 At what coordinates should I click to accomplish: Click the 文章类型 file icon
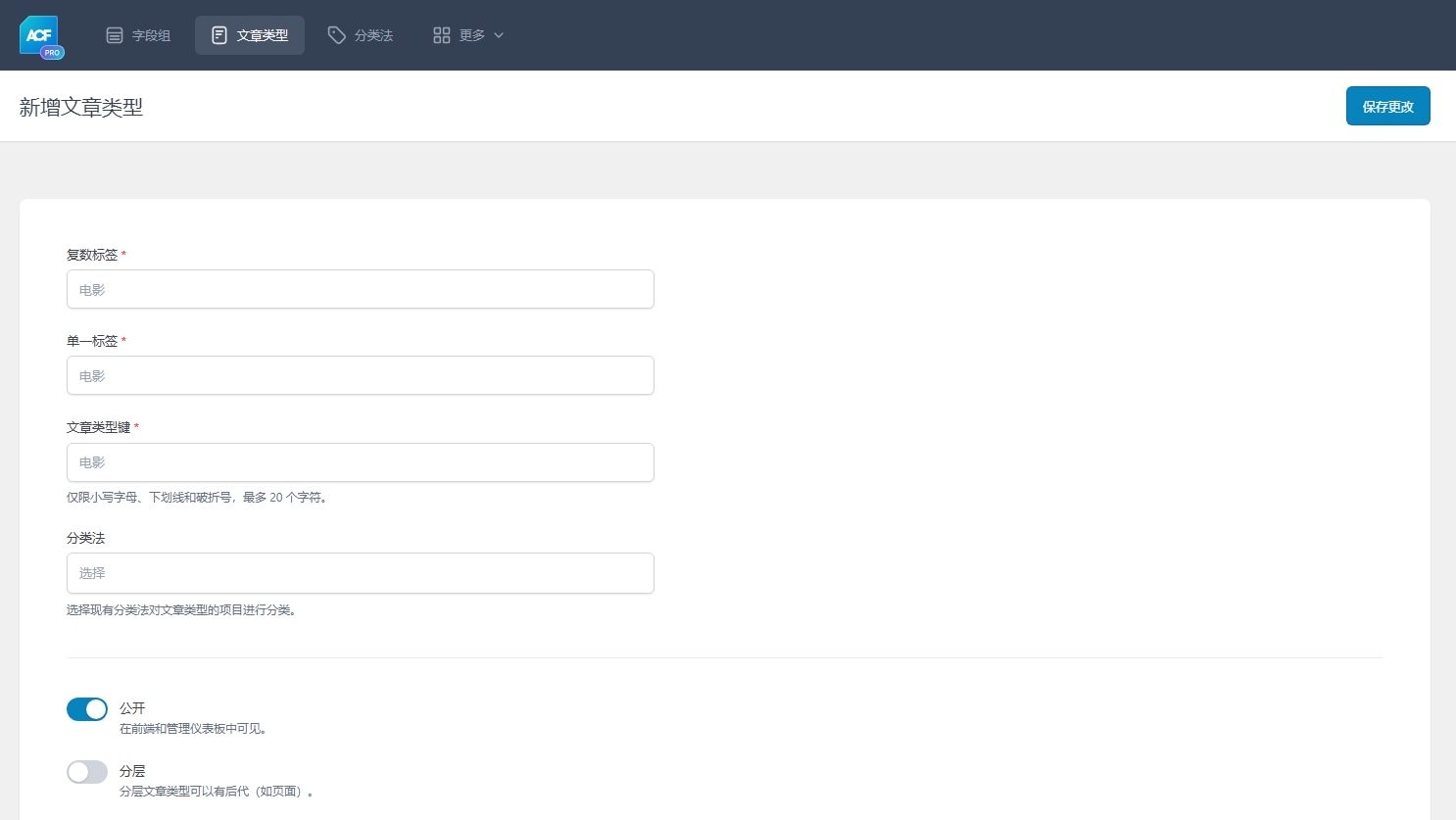click(218, 35)
